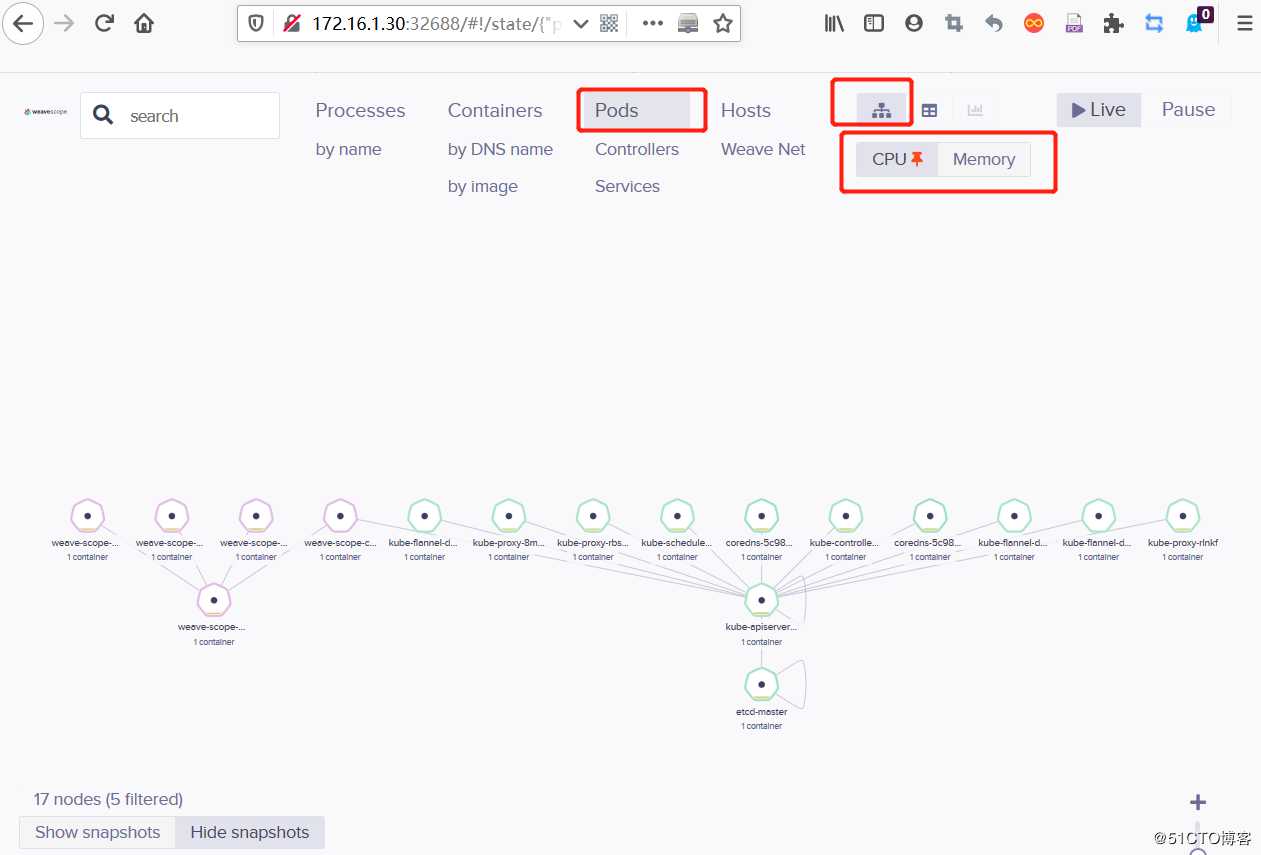Click the undo arrow extension icon
Screen dimensions: 1261x855
click(994, 24)
